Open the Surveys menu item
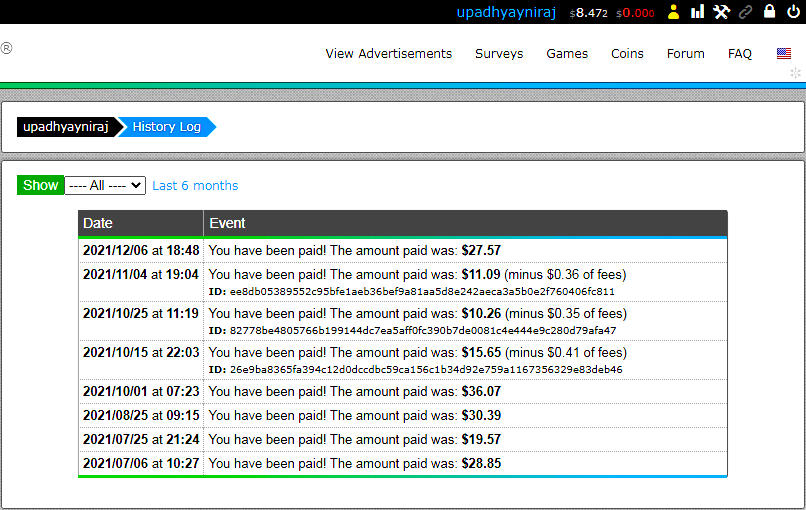This screenshot has width=806, height=510. [x=499, y=54]
